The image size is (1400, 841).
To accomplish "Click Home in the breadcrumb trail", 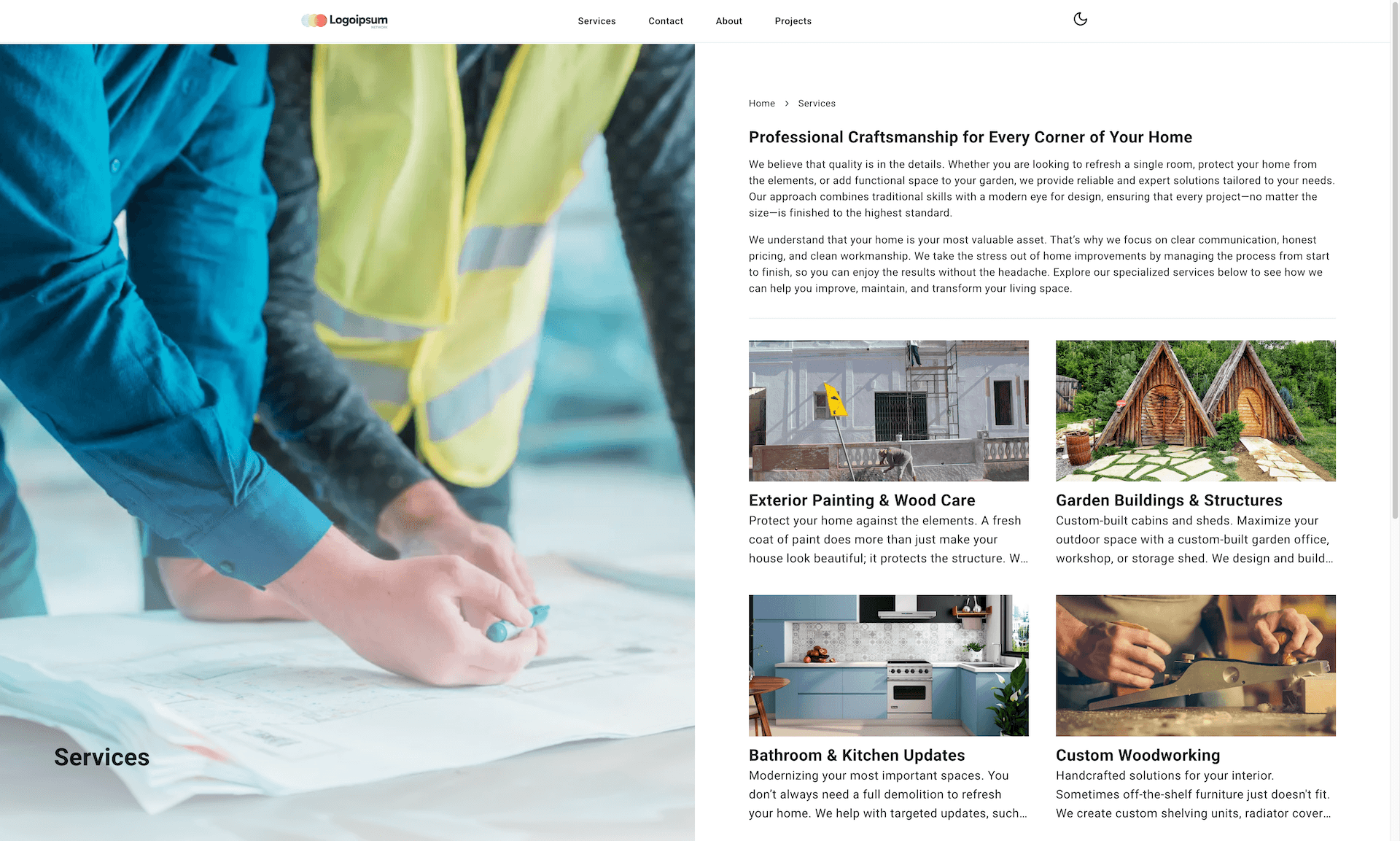I will [762, 104].
